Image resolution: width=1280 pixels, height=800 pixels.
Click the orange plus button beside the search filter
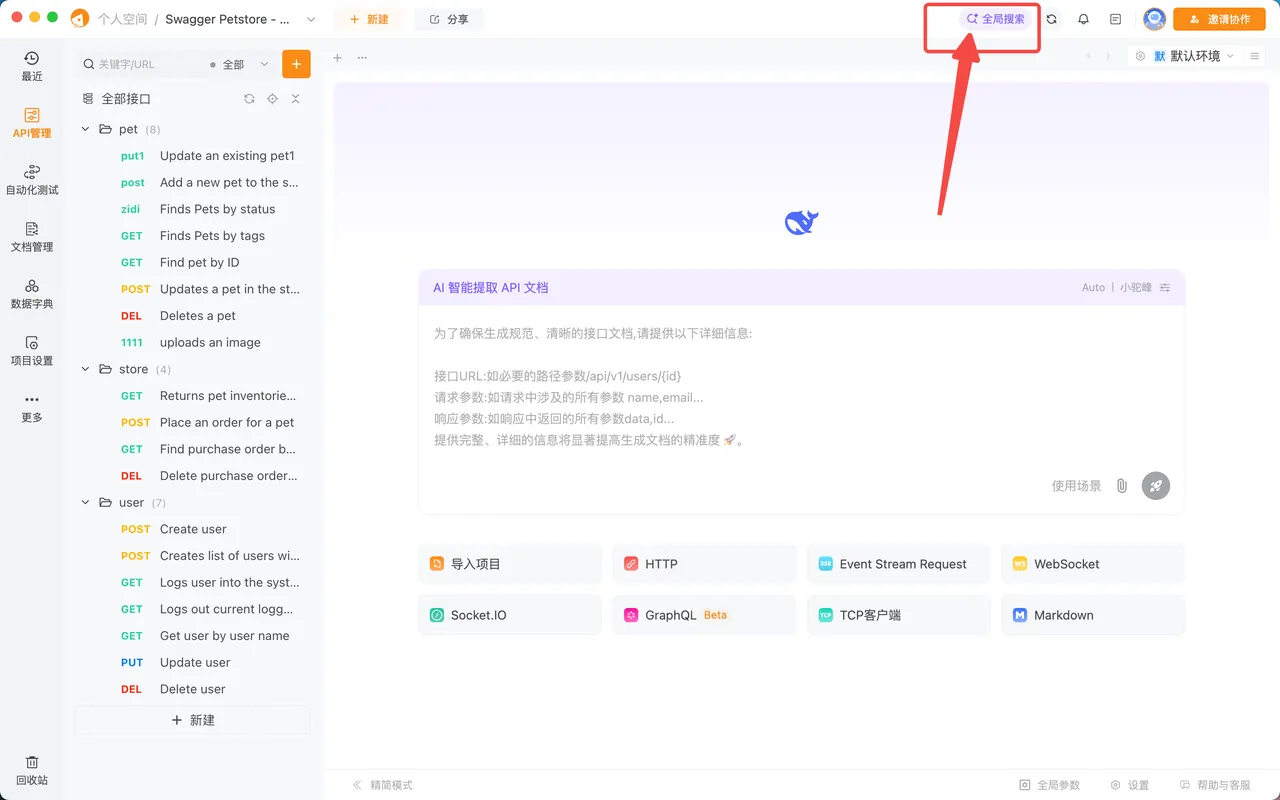(296, 64)
